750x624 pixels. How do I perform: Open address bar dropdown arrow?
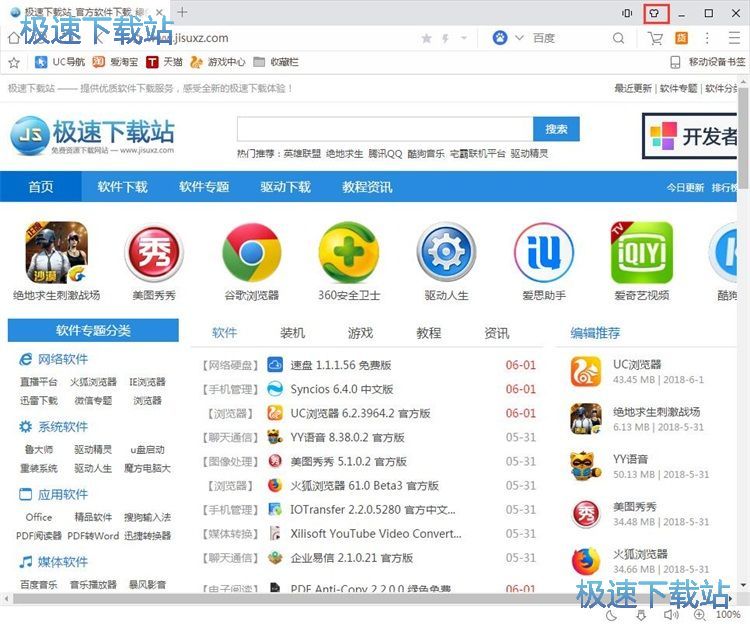click(x=463, y=38)
